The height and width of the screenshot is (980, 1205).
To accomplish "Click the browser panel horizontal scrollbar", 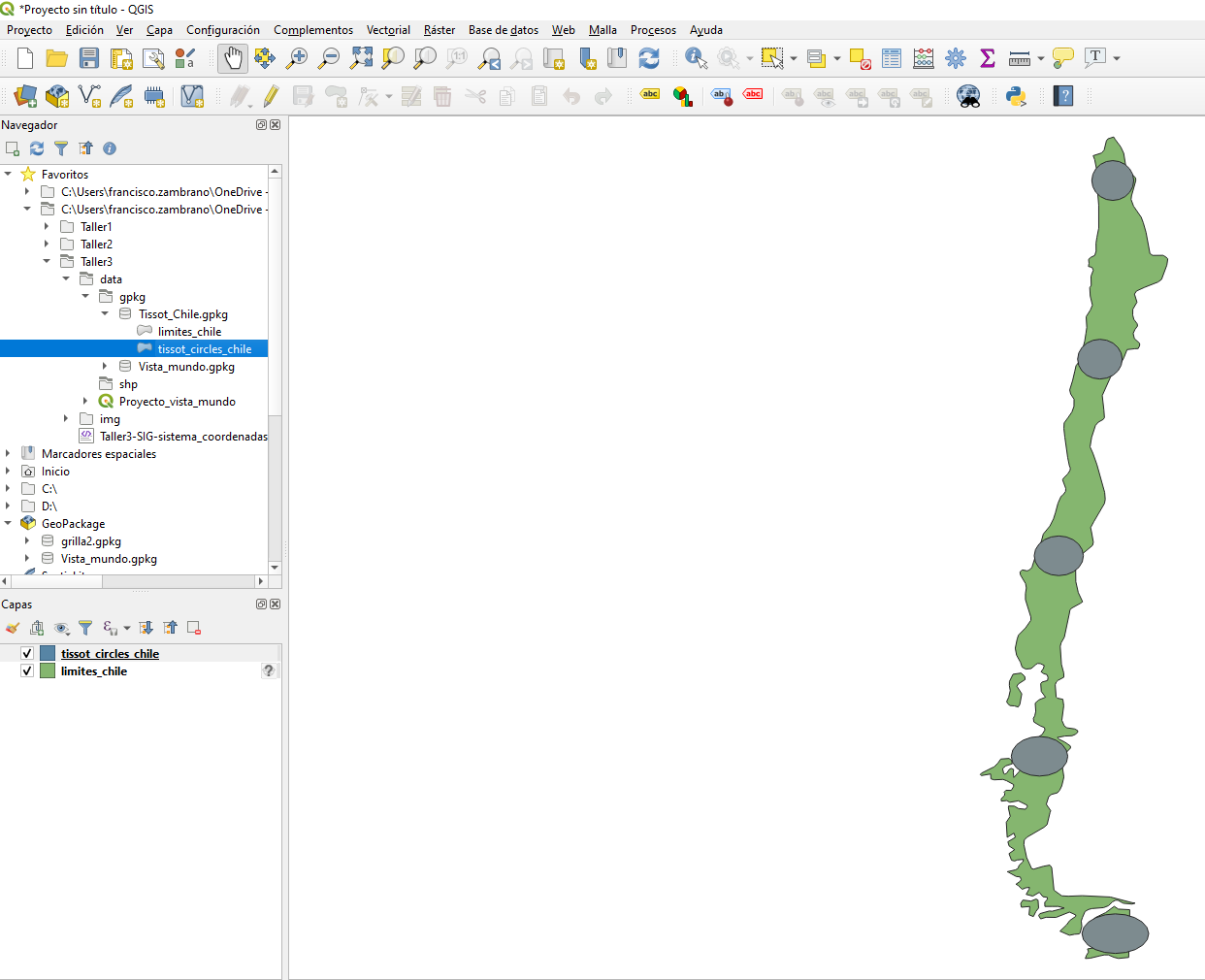I will click(133, 581).
